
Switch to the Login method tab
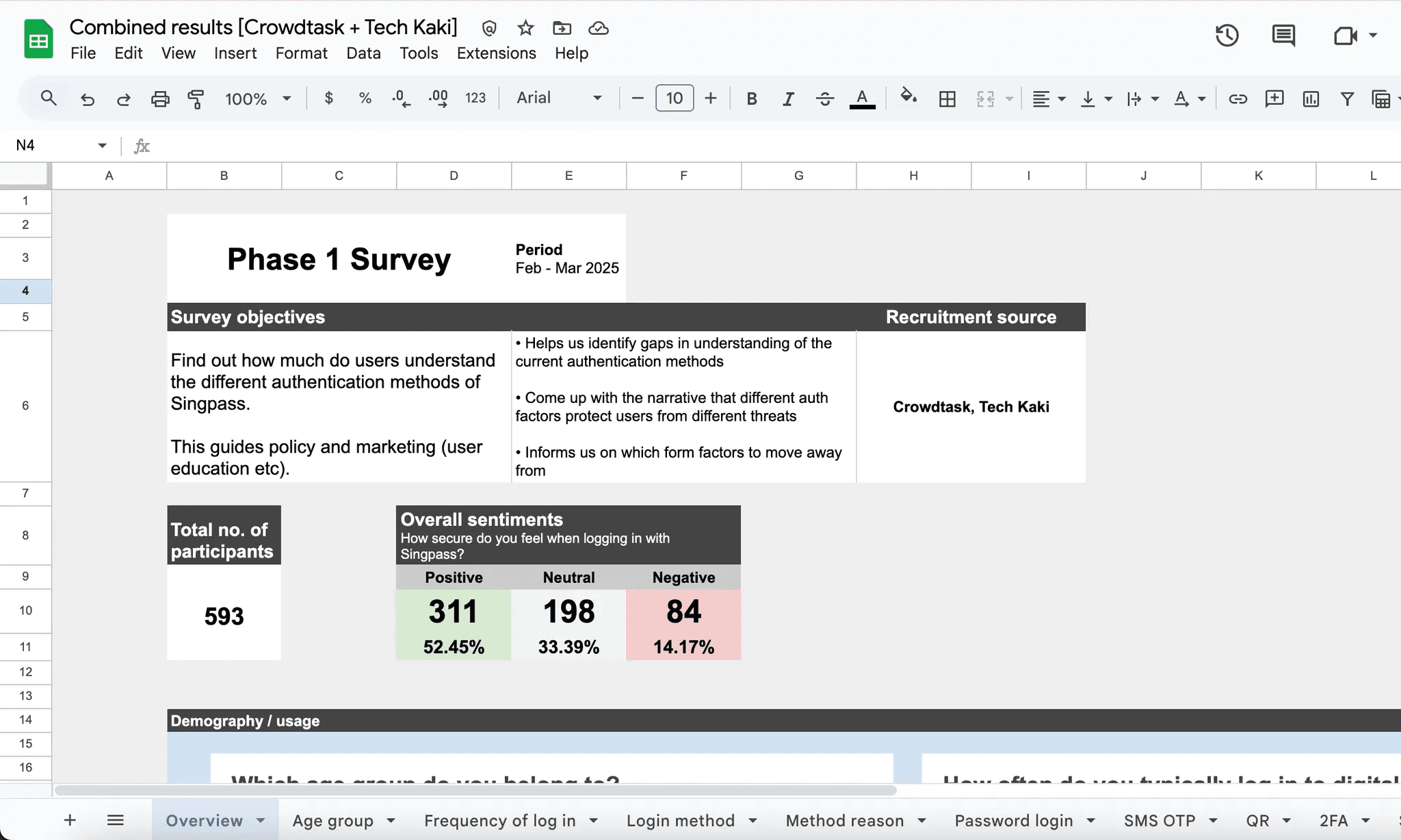680,820
